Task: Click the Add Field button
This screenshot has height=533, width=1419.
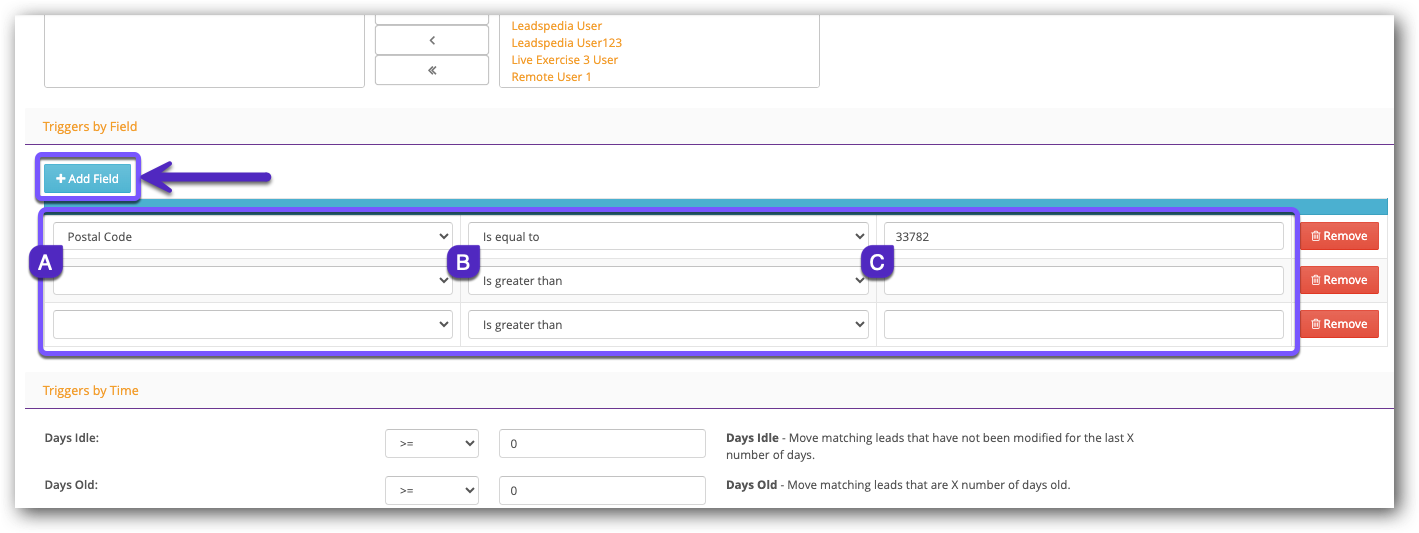Action: click(88, 179)
